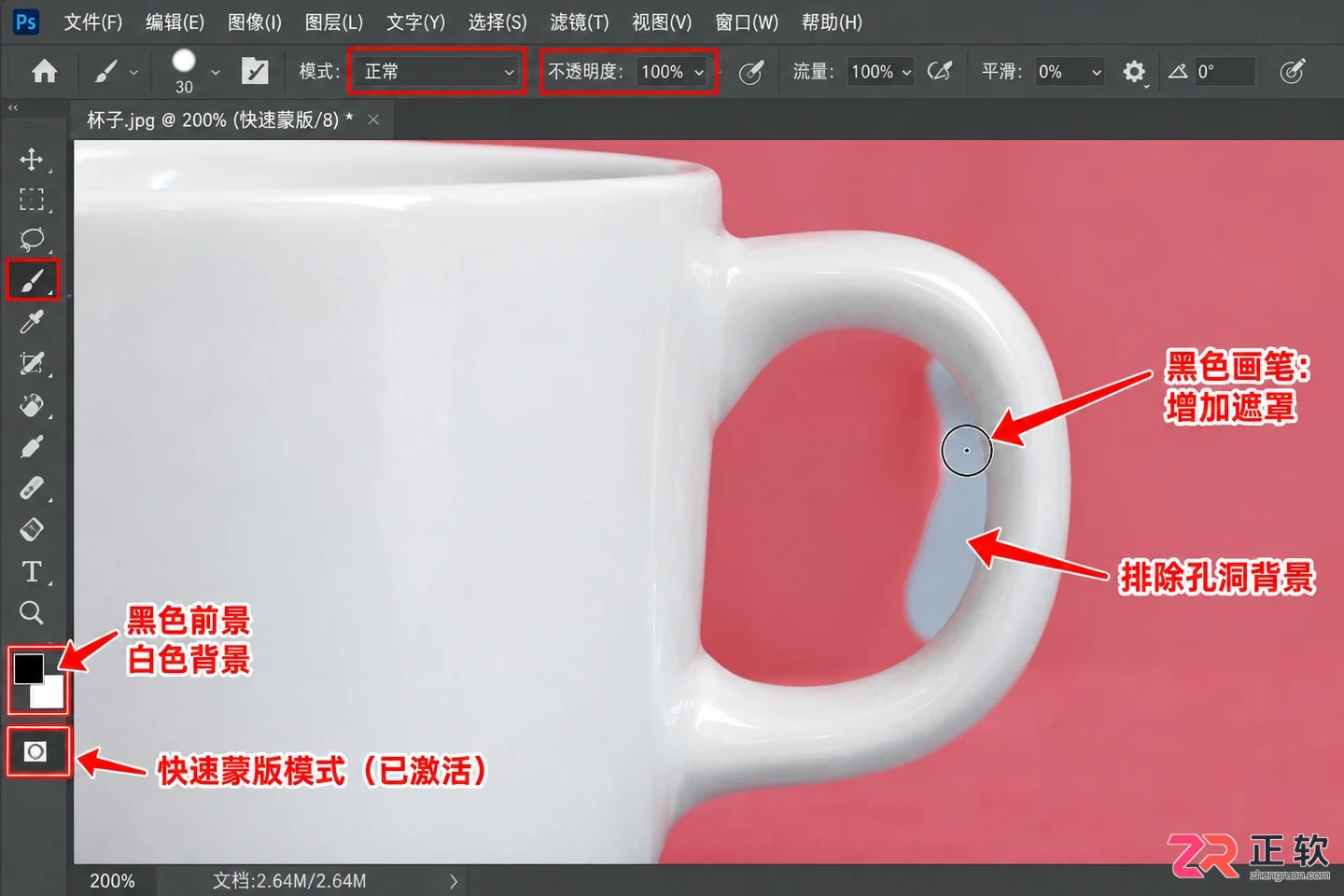Image resolution: width=1344 pixels, height=896 pixels.
Task: Expand the tool preset picker arrow
Action: point(133,72)
